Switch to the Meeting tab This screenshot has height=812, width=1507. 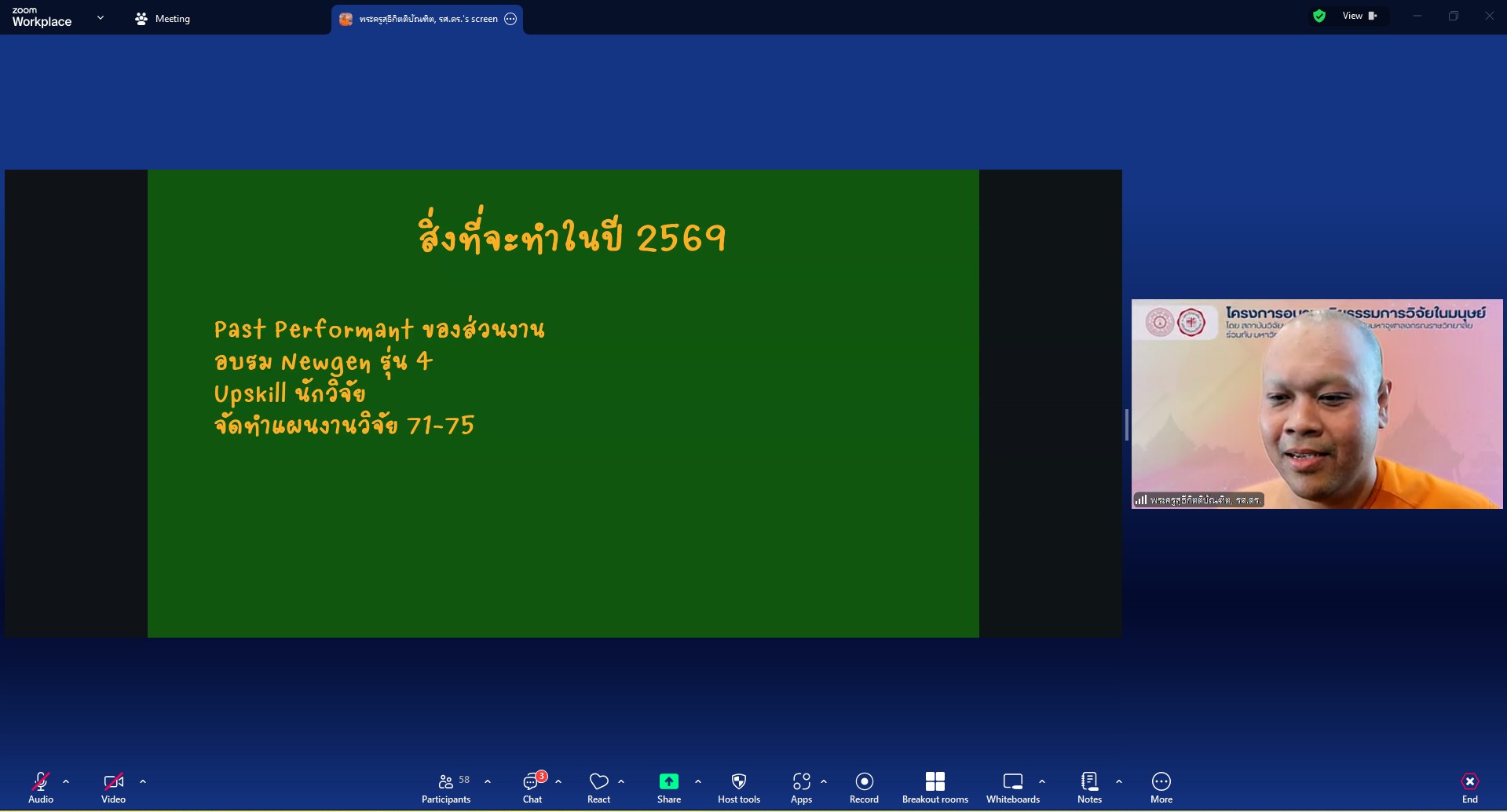163,19
